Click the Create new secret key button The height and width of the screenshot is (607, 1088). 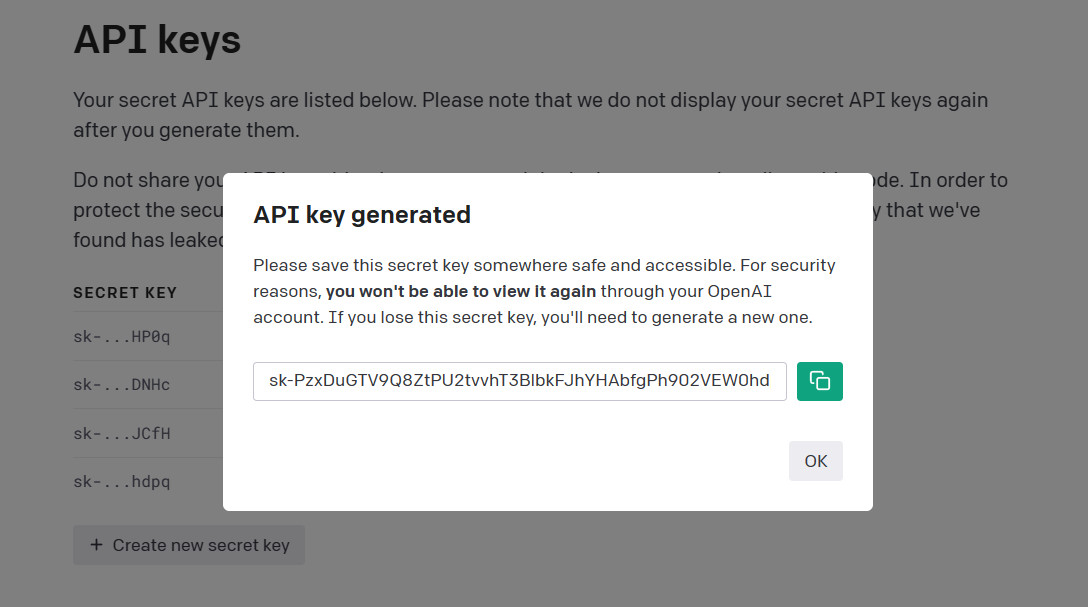[x=189, y=545]
